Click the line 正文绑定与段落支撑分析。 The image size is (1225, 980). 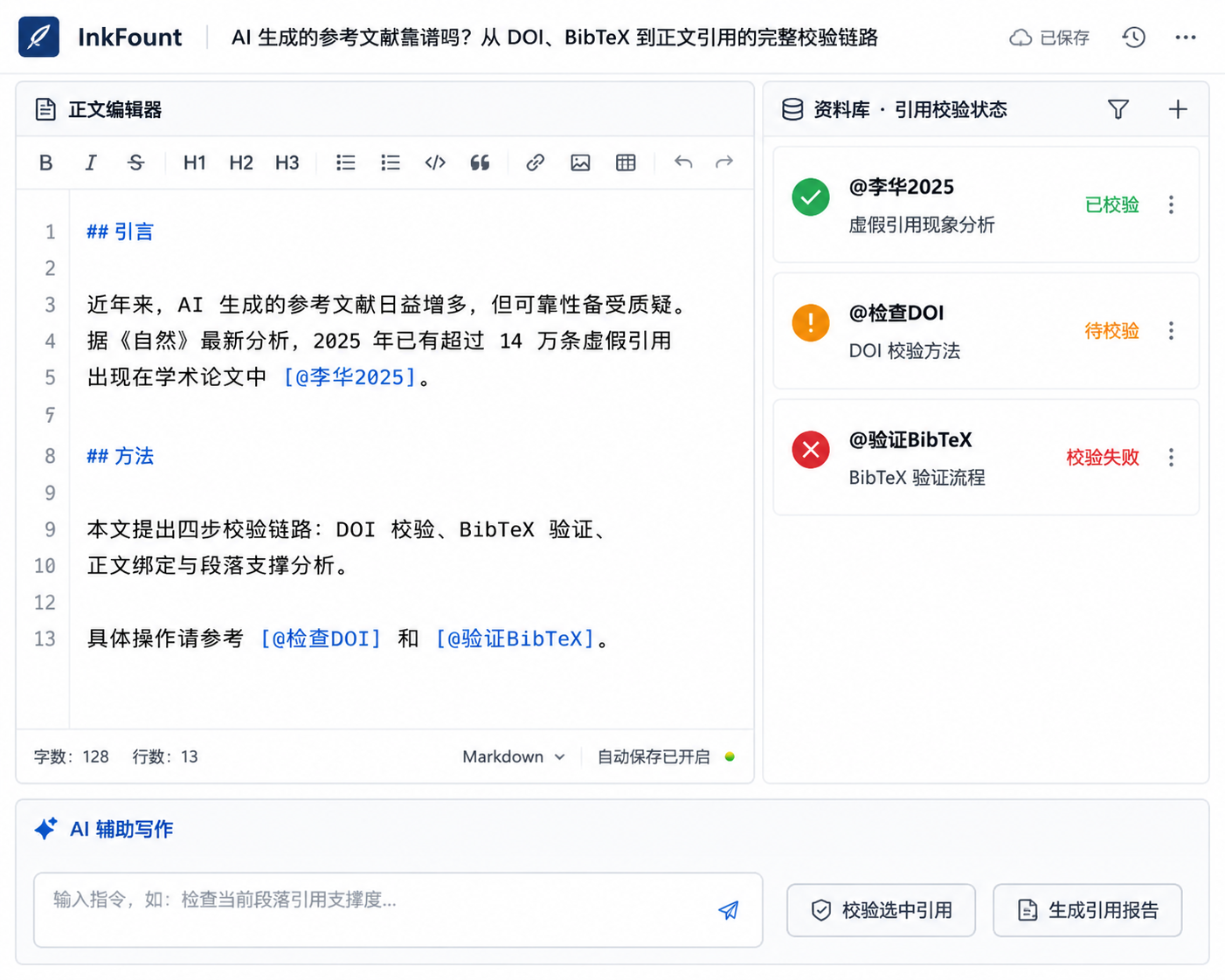click(x=218, y=565)
